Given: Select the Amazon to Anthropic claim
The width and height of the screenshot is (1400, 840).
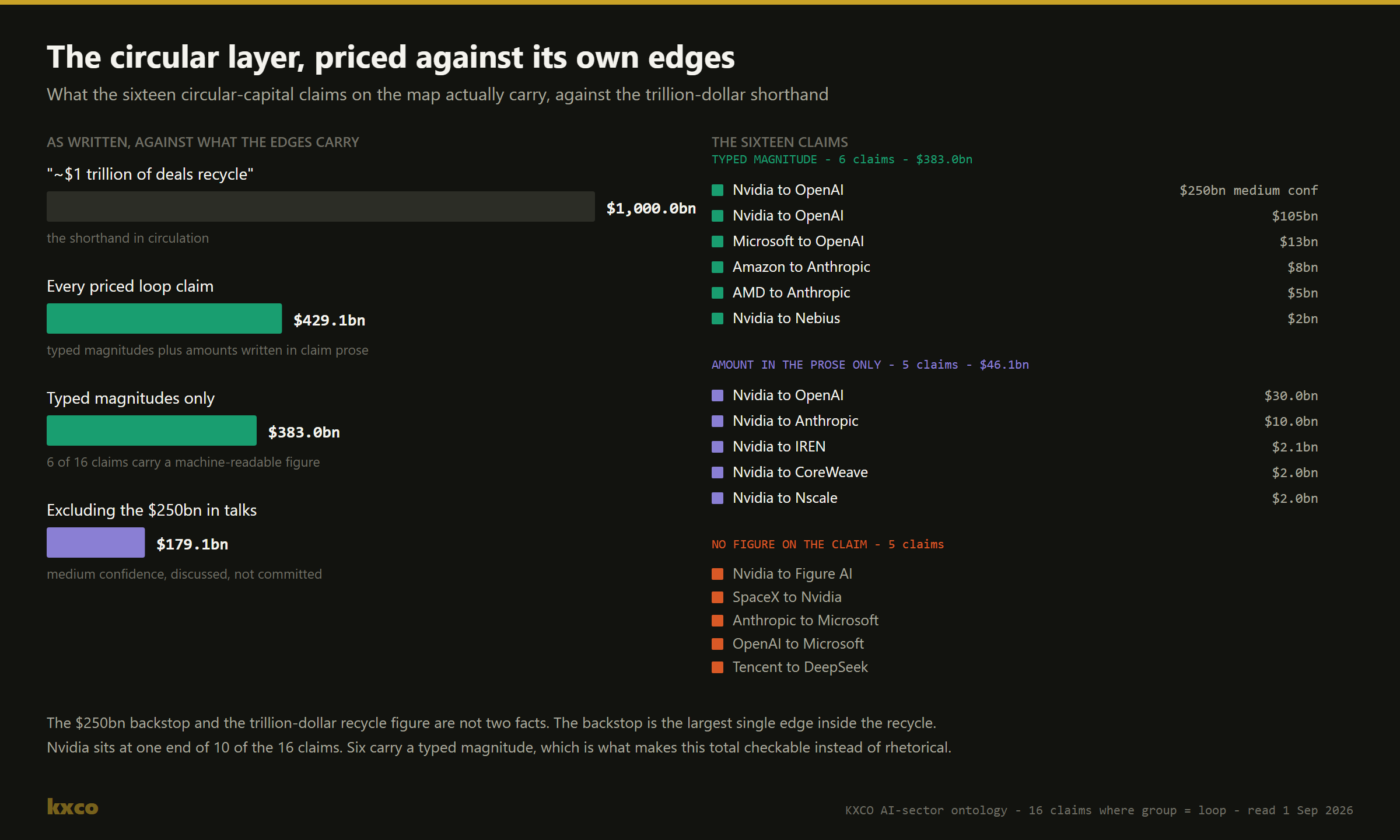Looking at the screenshot, I should click(801, 267).
